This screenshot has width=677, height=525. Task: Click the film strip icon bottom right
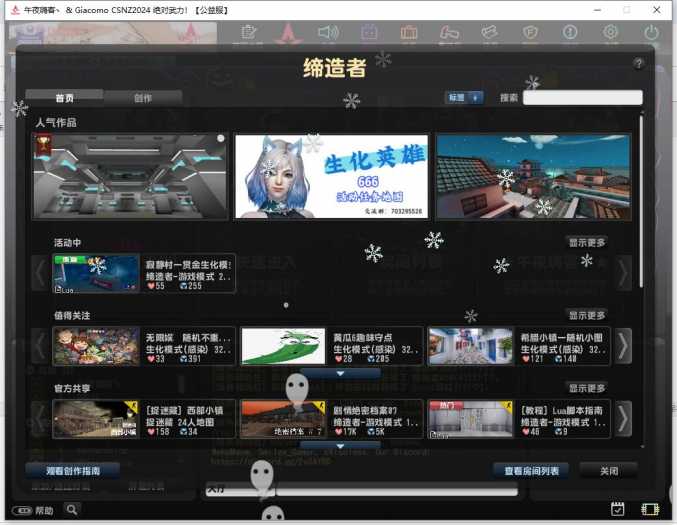coord(649,509)
